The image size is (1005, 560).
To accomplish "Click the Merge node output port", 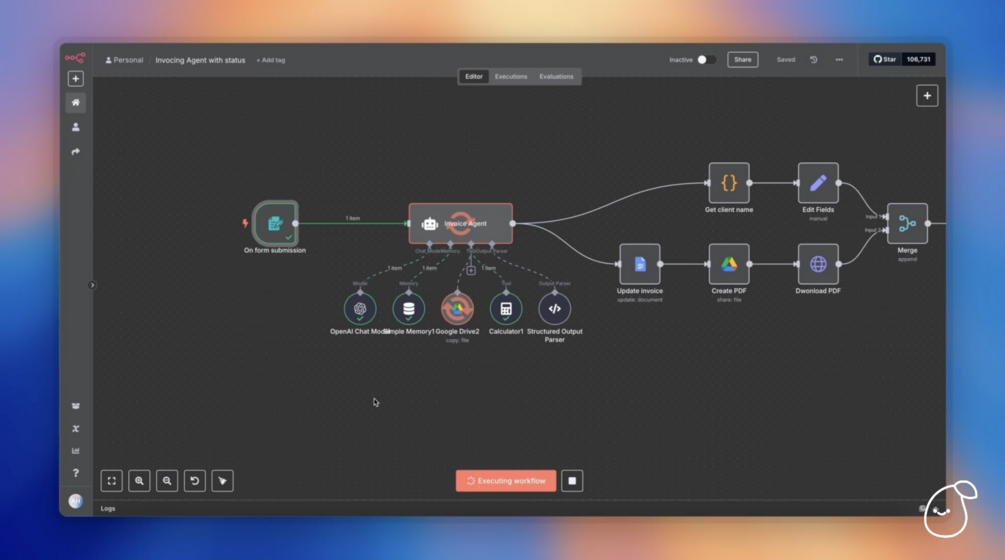I will 927,224.
